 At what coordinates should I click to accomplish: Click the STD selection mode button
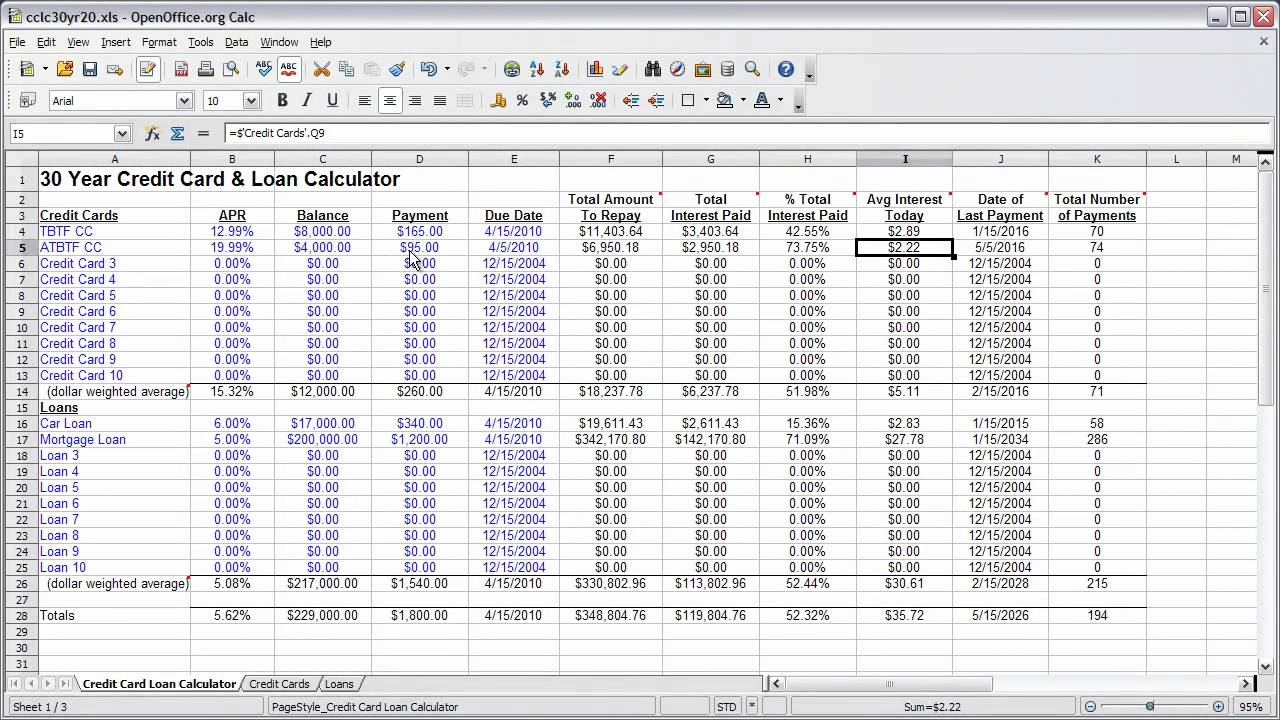coord(726,707)
